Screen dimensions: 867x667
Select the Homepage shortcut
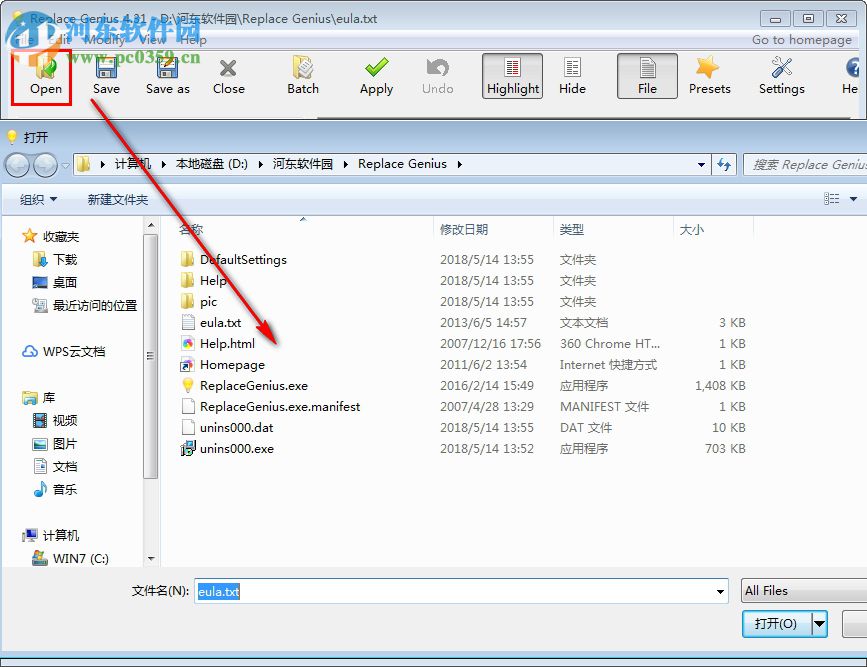click(x=232, y=364)
